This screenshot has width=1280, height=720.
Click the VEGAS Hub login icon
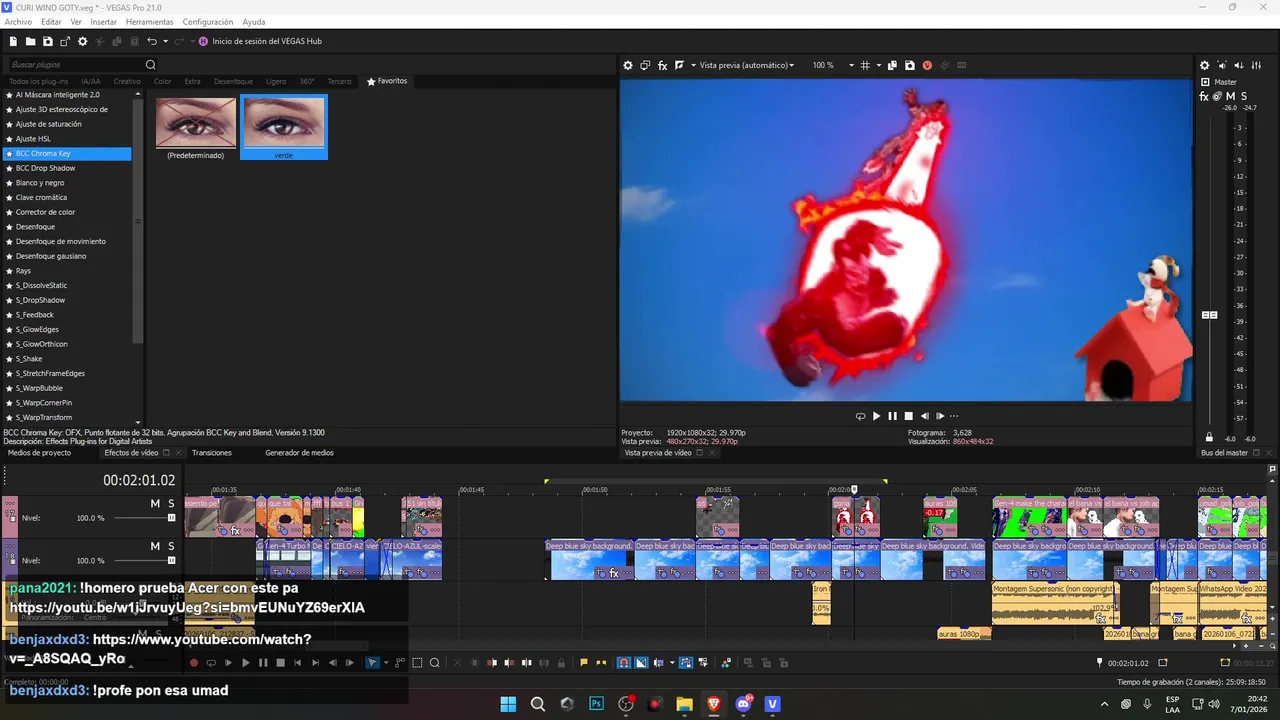pyautogui.click(x=203, y=41)
